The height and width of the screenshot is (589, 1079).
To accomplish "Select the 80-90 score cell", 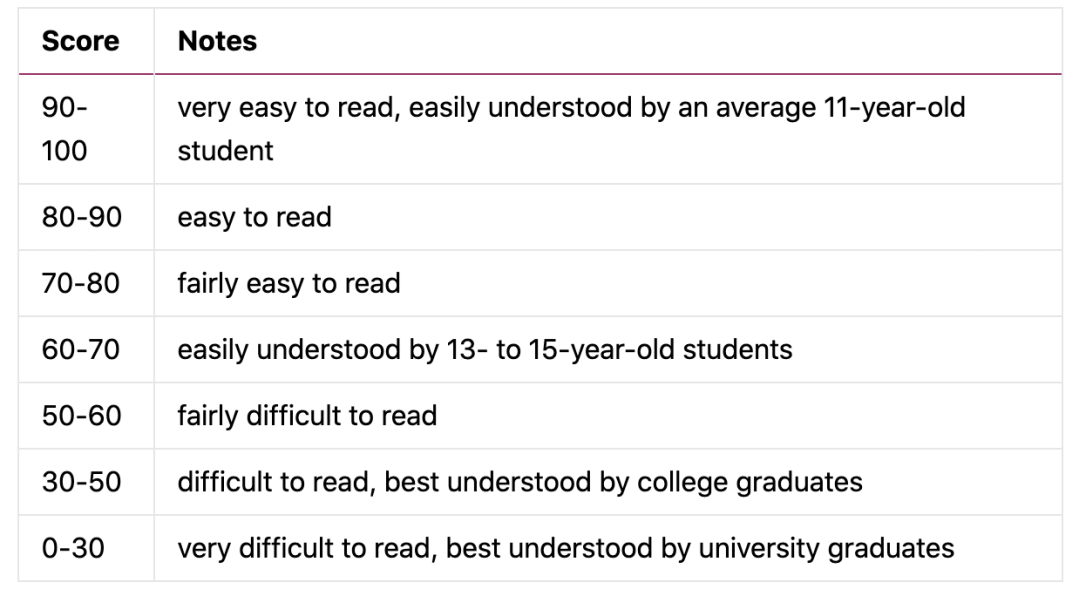I will [x=81, y=217].
